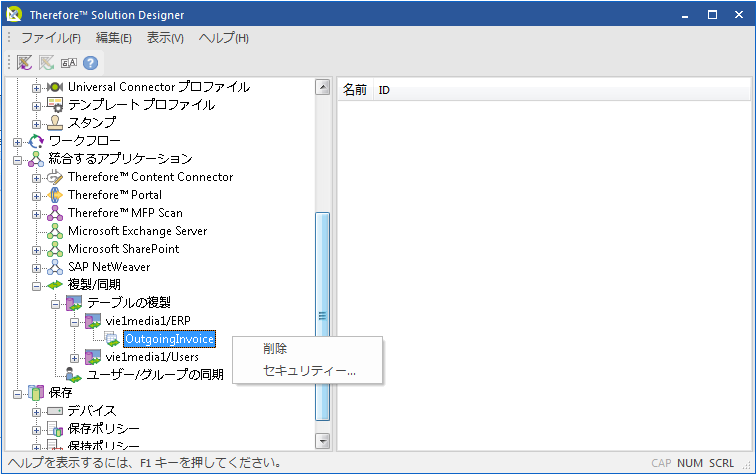Click the テーブルの複製 icon
The height and width of the screenshot is (474, 756).
tap(74, 303)
